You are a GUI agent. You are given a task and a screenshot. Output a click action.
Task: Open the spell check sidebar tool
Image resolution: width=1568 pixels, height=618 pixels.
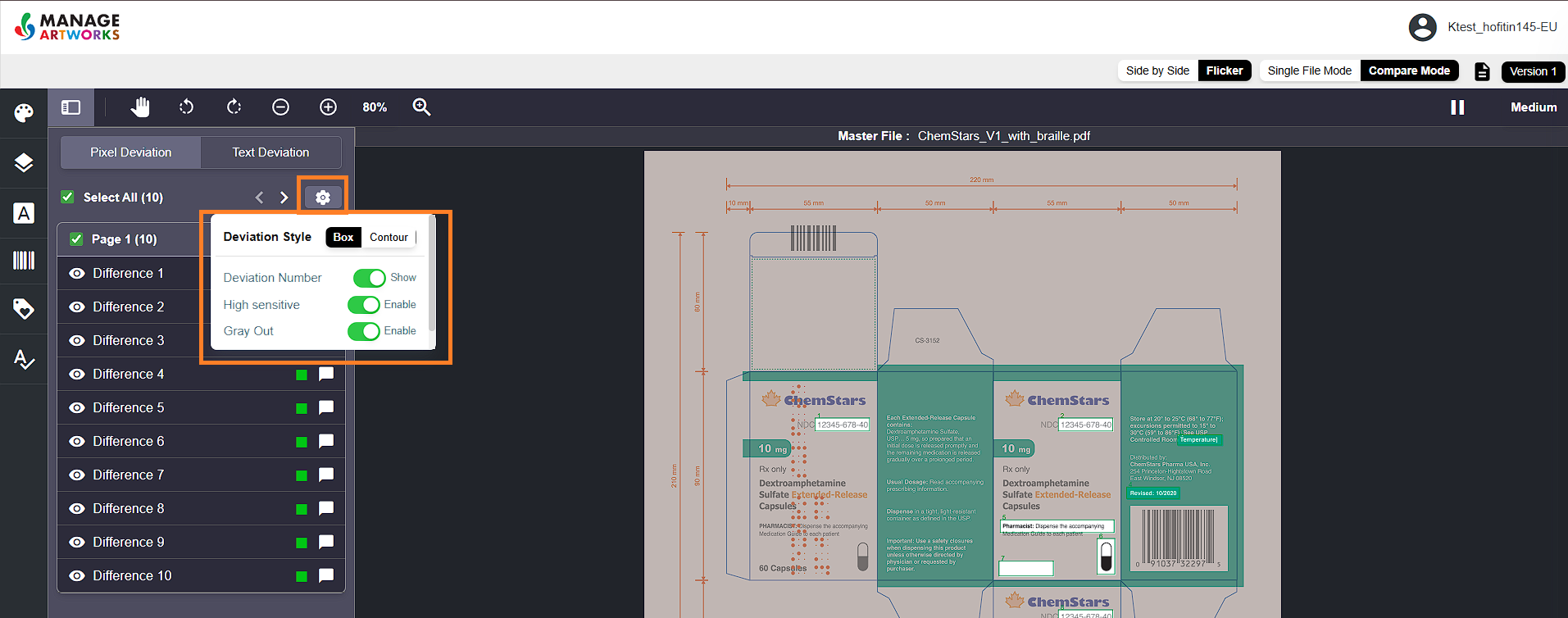click(x=24, y=359)
